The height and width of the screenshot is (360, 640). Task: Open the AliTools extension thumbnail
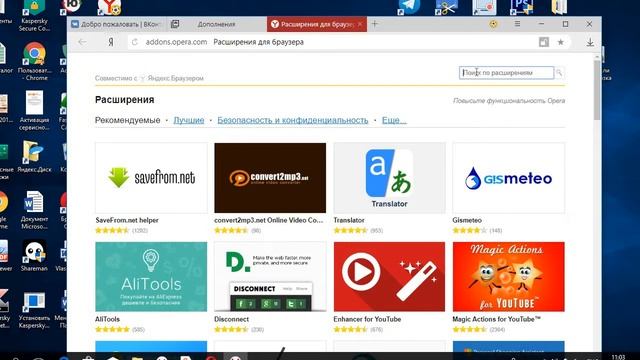[x=151, y=277]
